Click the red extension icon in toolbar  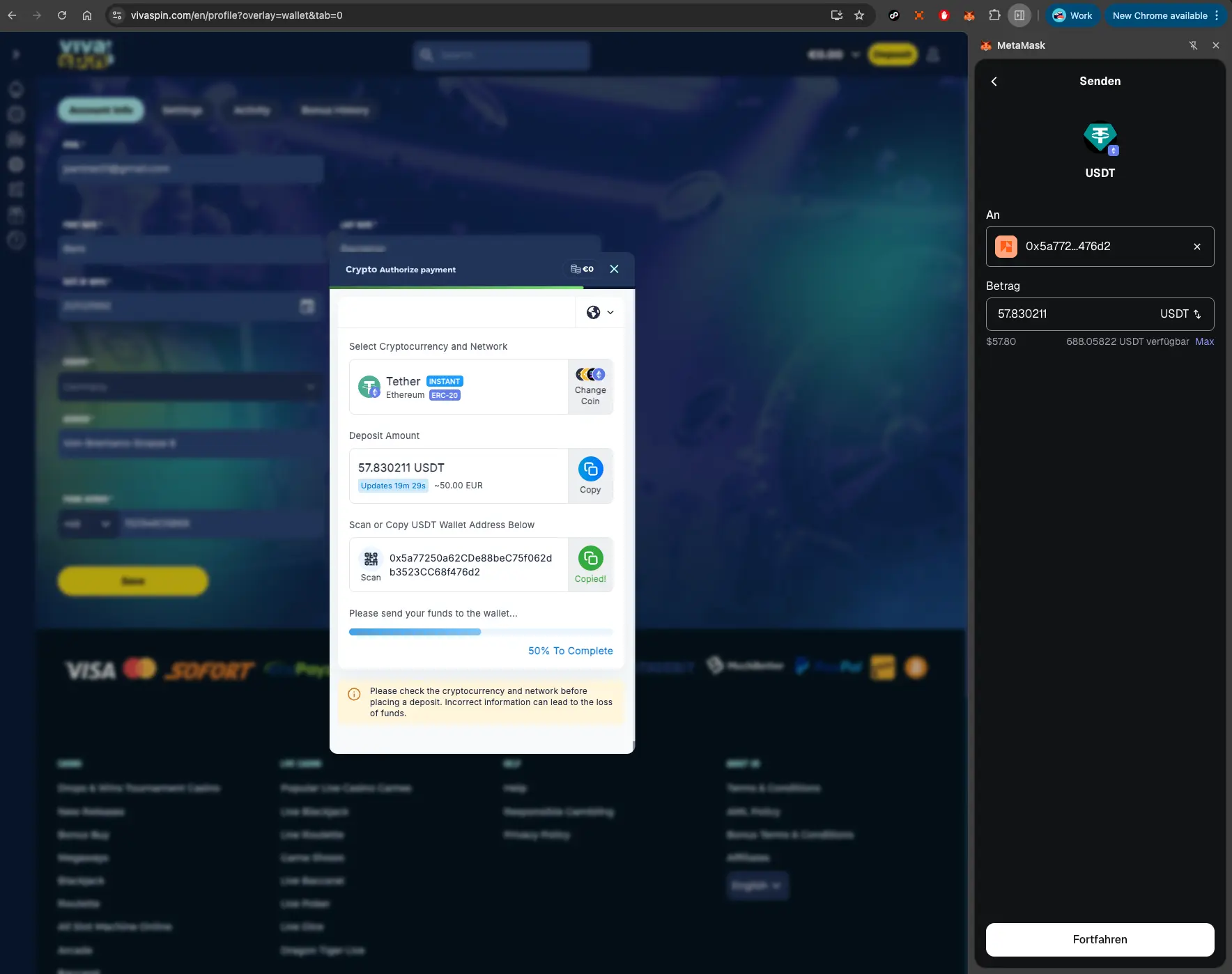click(944, 15)
